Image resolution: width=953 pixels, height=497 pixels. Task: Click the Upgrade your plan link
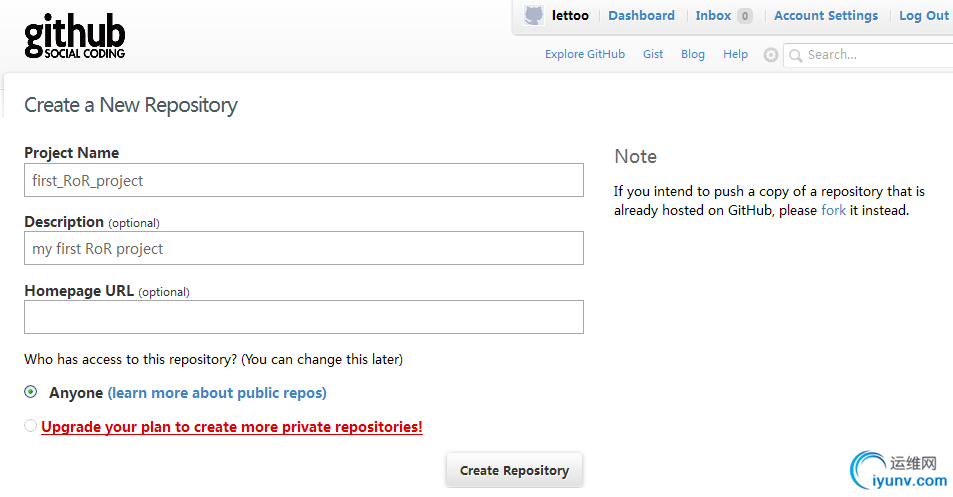click(232, 427)
